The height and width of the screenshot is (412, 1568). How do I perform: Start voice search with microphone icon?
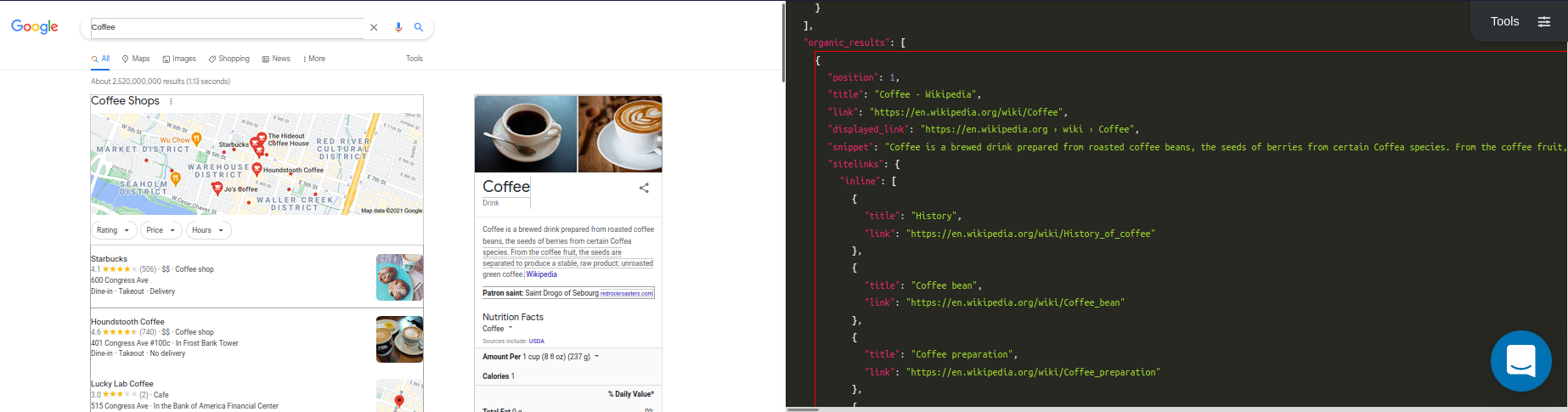coord(398,27)
